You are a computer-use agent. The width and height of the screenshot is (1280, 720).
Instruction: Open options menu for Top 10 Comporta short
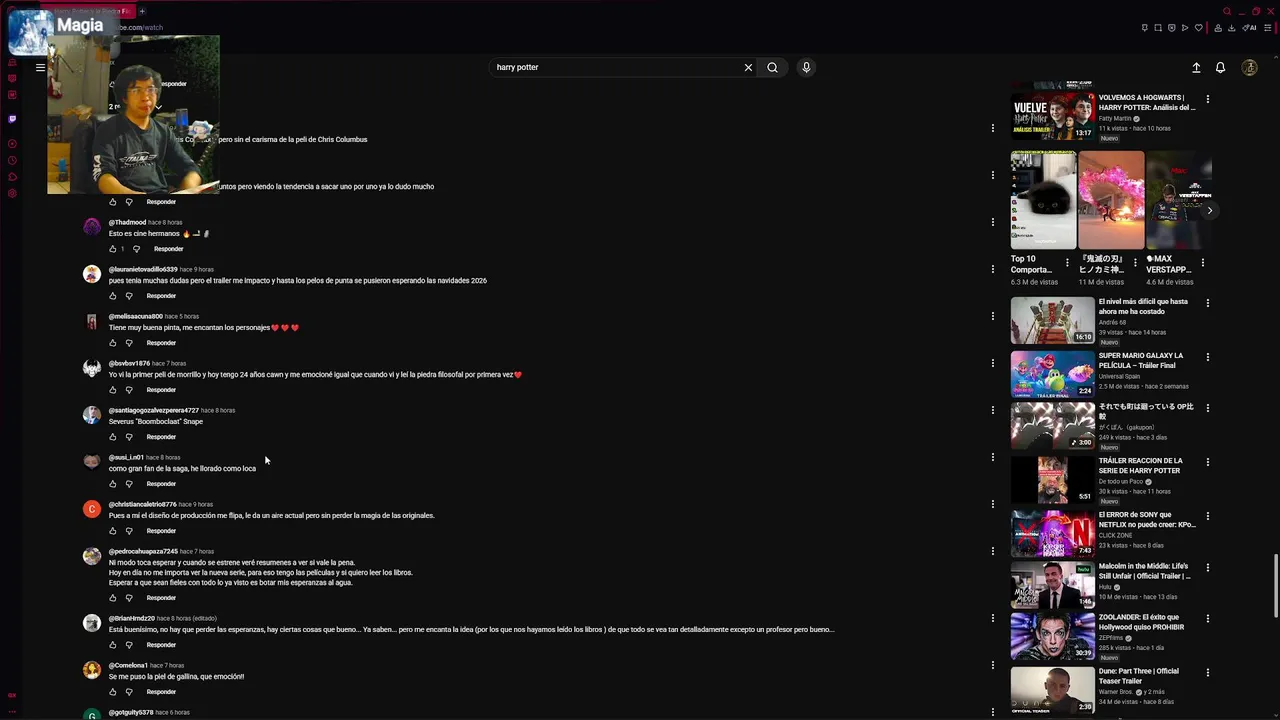(1067, 263)
